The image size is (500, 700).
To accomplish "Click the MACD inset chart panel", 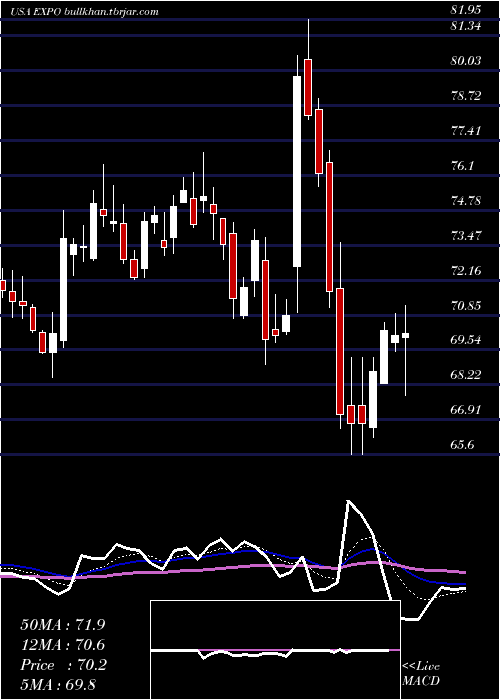I will (275, 650).
